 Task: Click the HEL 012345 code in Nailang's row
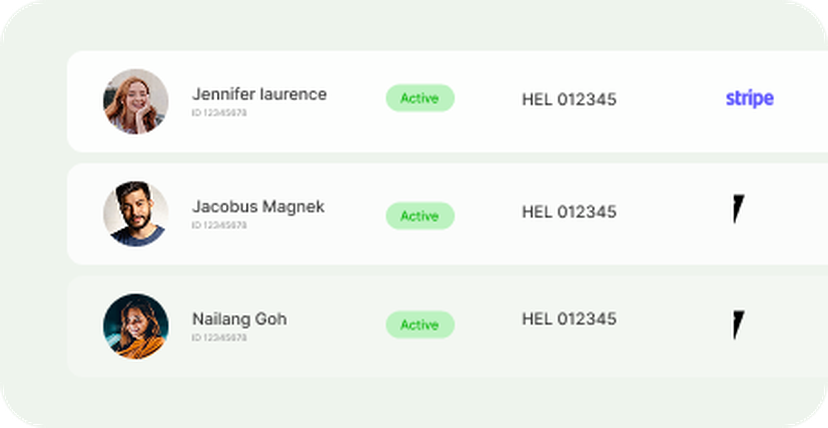click(x=569, y=319)
